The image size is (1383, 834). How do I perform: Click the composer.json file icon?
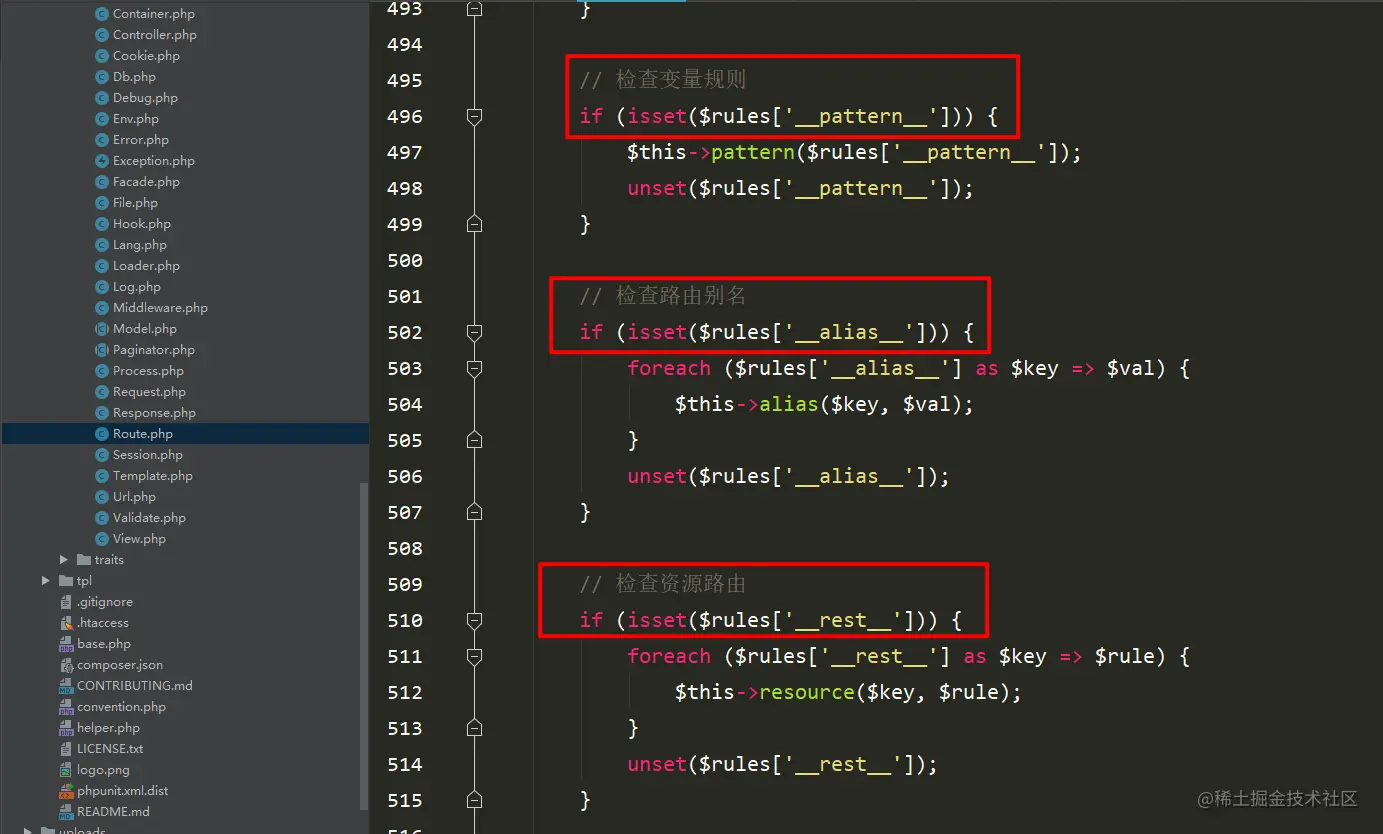(66, 665)
